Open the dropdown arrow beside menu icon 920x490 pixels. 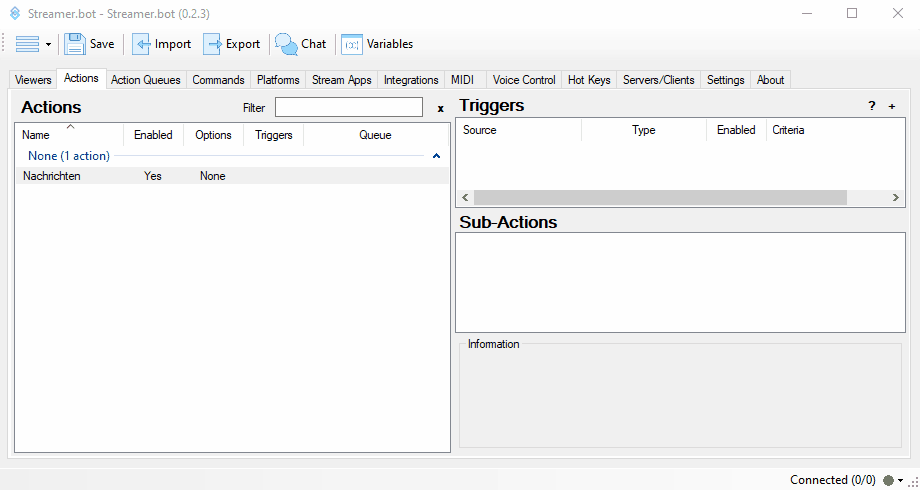[48, 45]
